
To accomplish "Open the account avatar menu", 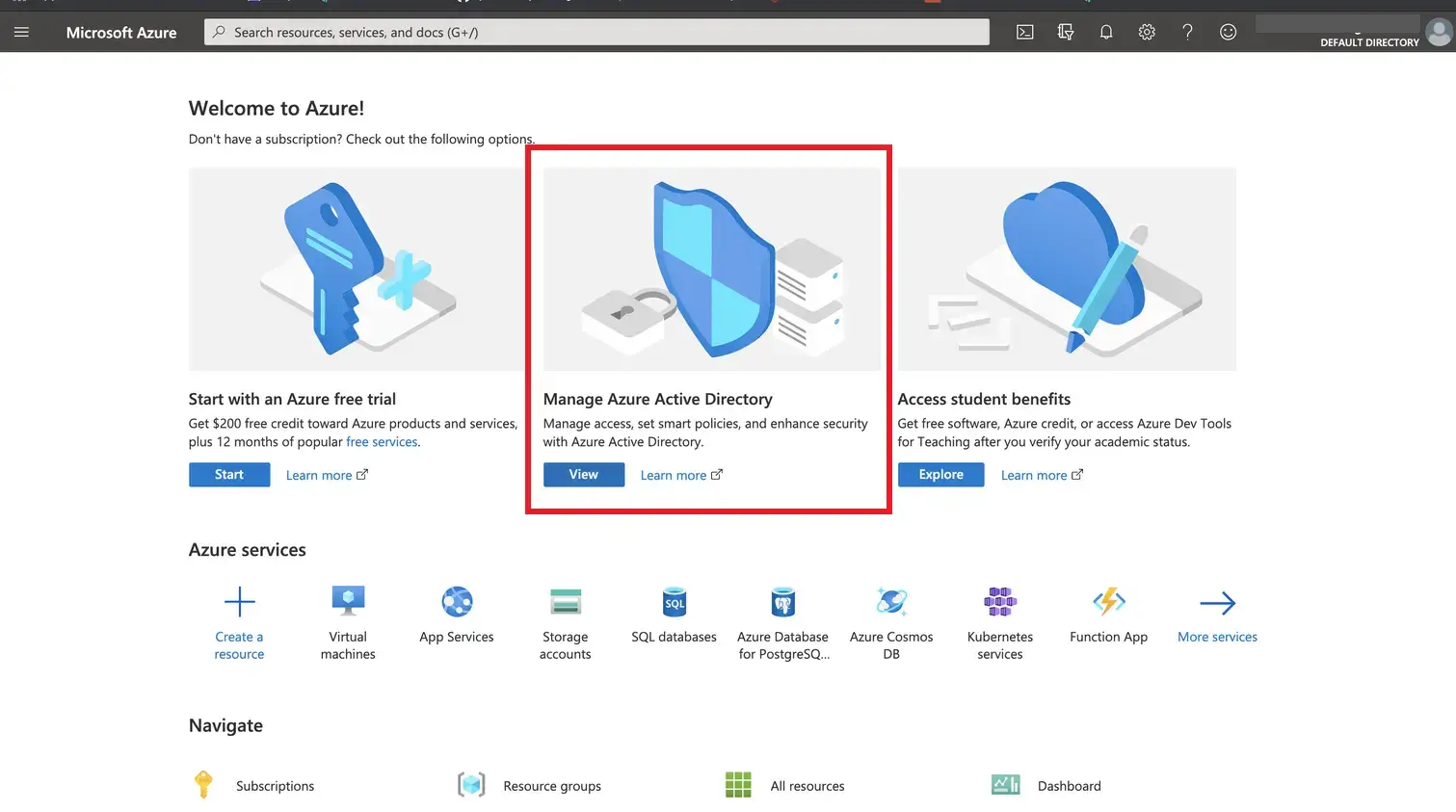I will click(x=1437, y=32).
